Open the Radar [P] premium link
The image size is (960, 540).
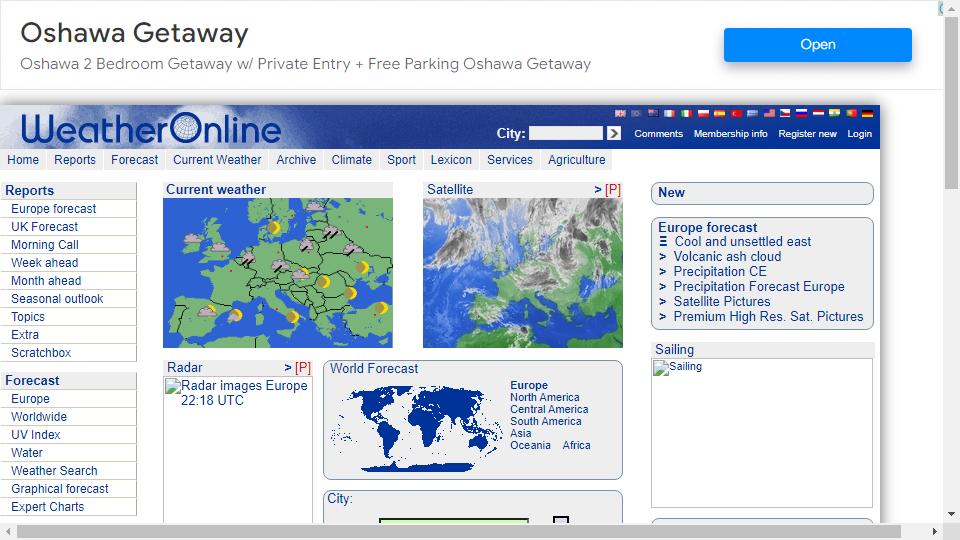[x=302, y=368]
